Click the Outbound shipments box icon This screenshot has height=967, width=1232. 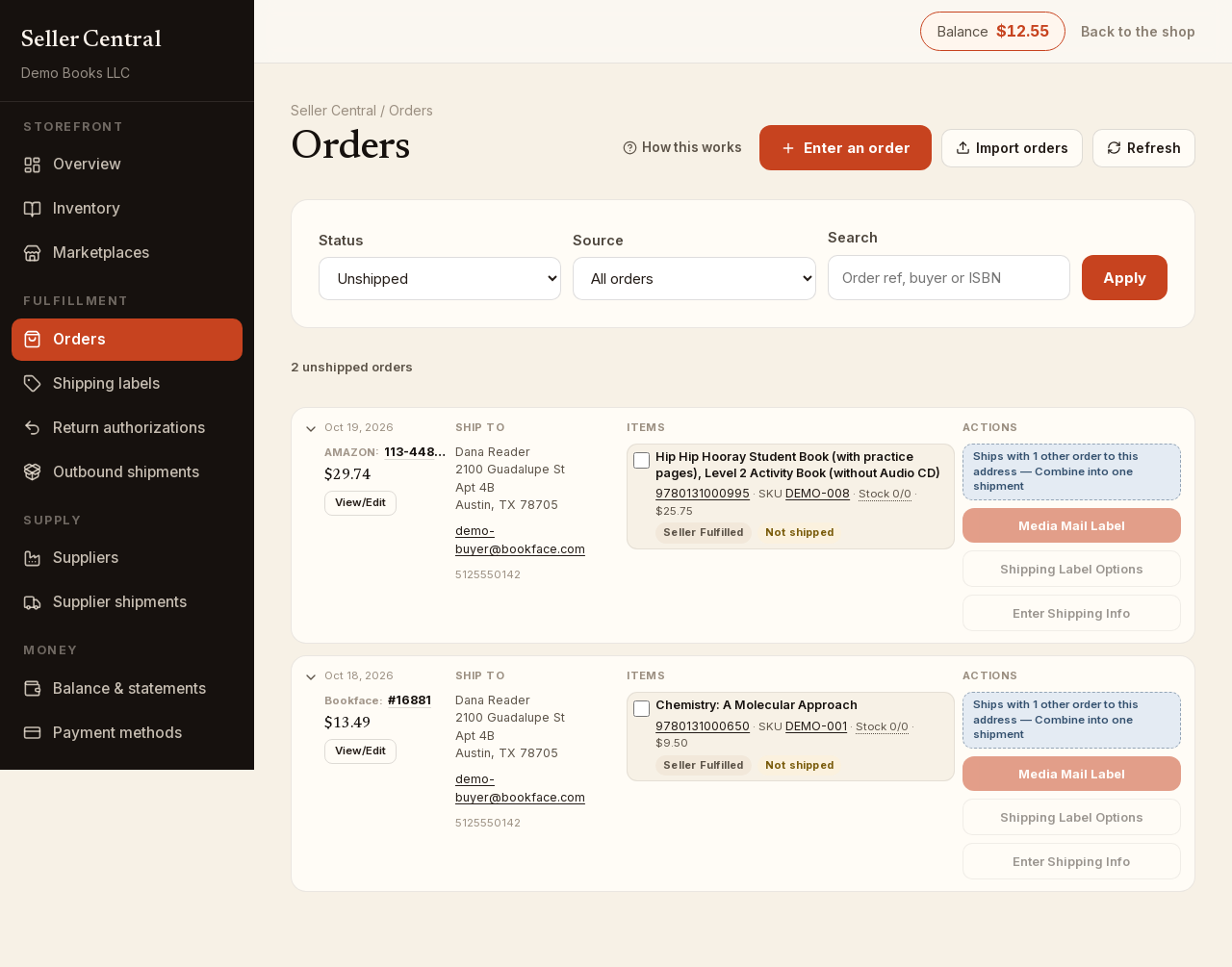[x=32, y=472]
